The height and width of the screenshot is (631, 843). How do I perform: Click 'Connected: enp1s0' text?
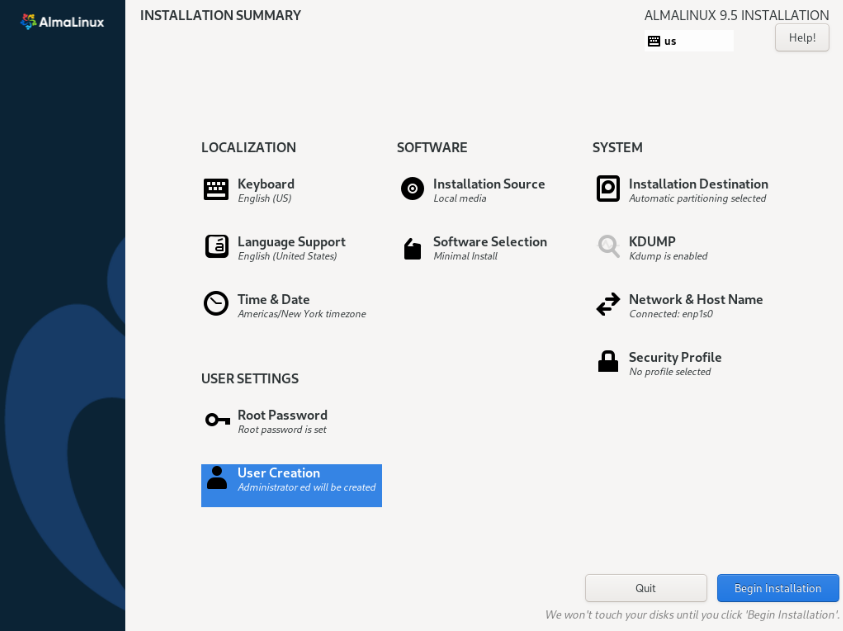pos(671,314)
